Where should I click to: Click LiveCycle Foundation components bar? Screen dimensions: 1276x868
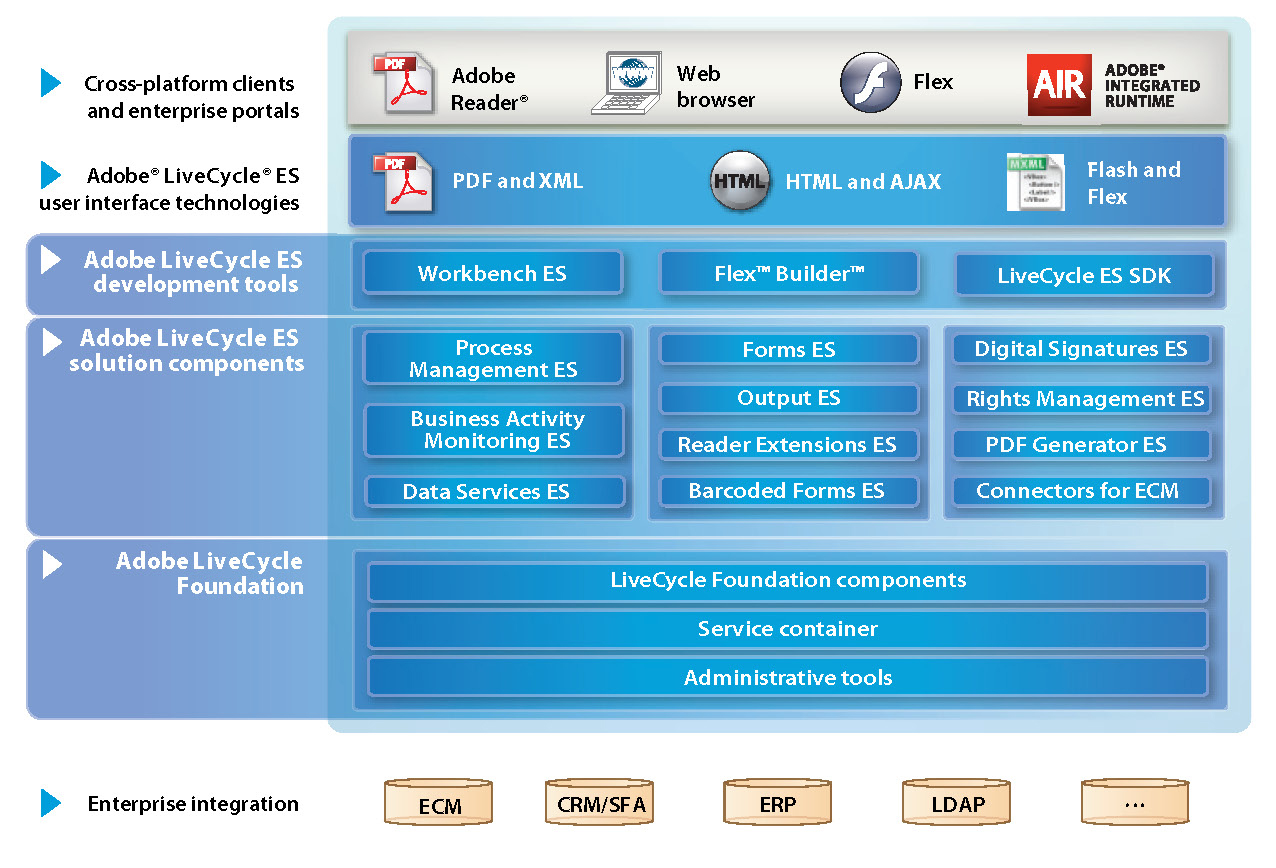point(788,582)
